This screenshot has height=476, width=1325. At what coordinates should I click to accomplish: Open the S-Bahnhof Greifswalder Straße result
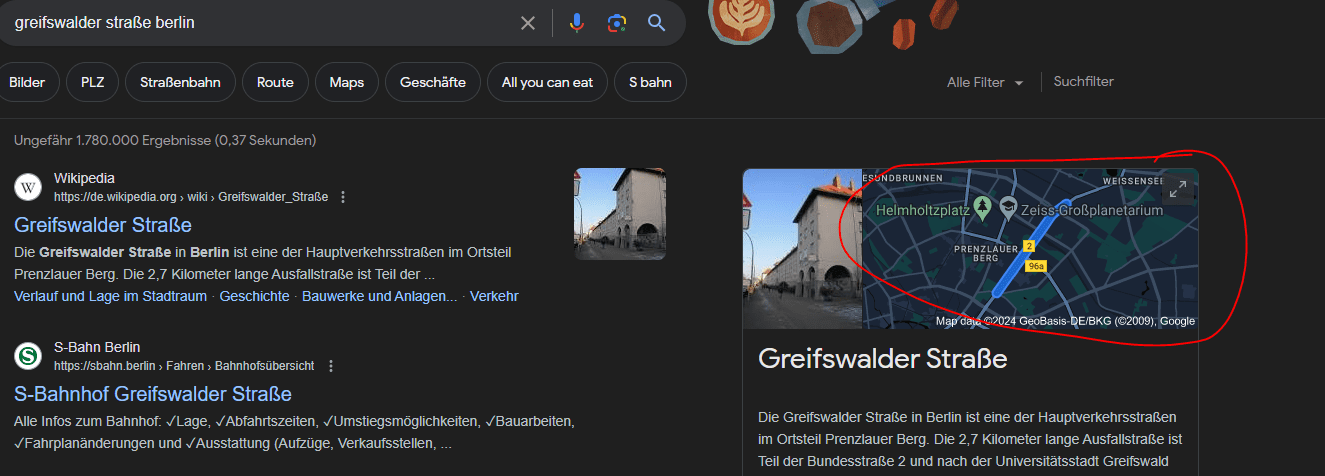click(153, 394)
